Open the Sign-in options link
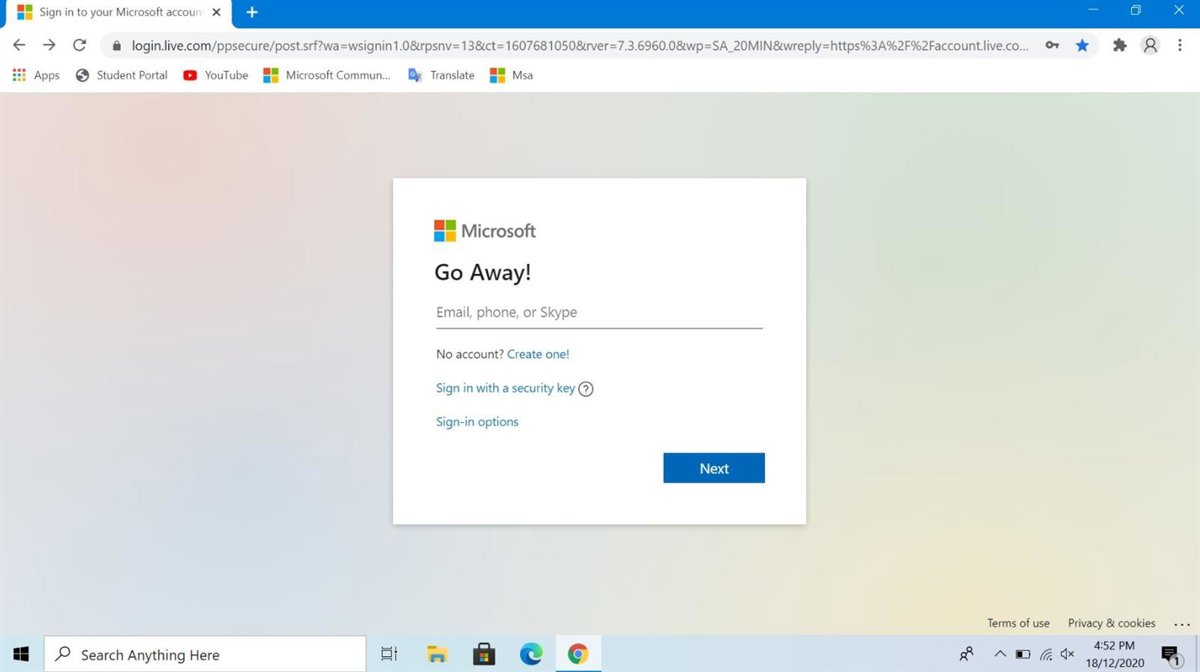The height and width of the screenshot is (672, 1200). [x=477, y=422]
